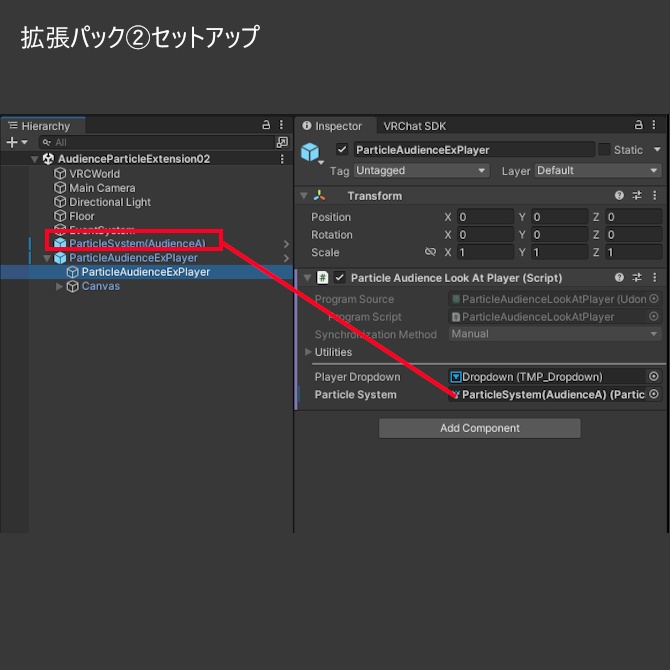Viewport: 670px width, 670px height.
Task: Open the Transform component kebab menu
Action: [x=655, y=195]
